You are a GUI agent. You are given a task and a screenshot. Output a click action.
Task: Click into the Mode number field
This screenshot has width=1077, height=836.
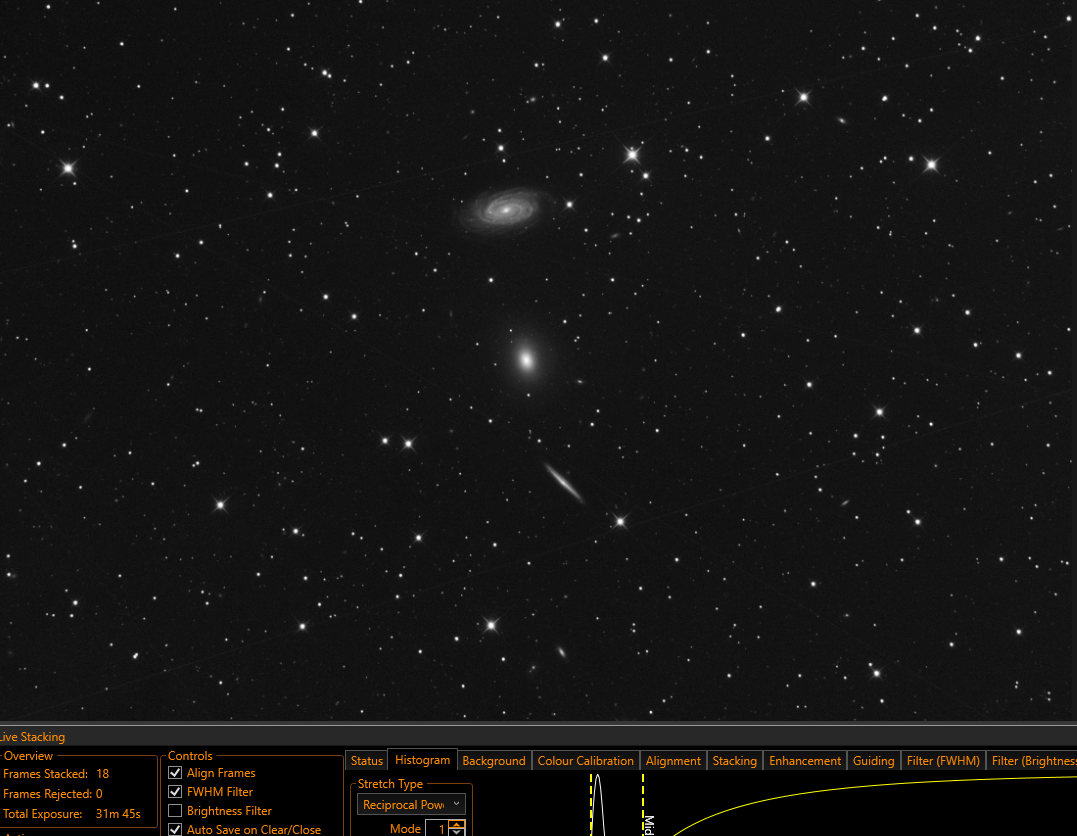(x=438, y=828)
